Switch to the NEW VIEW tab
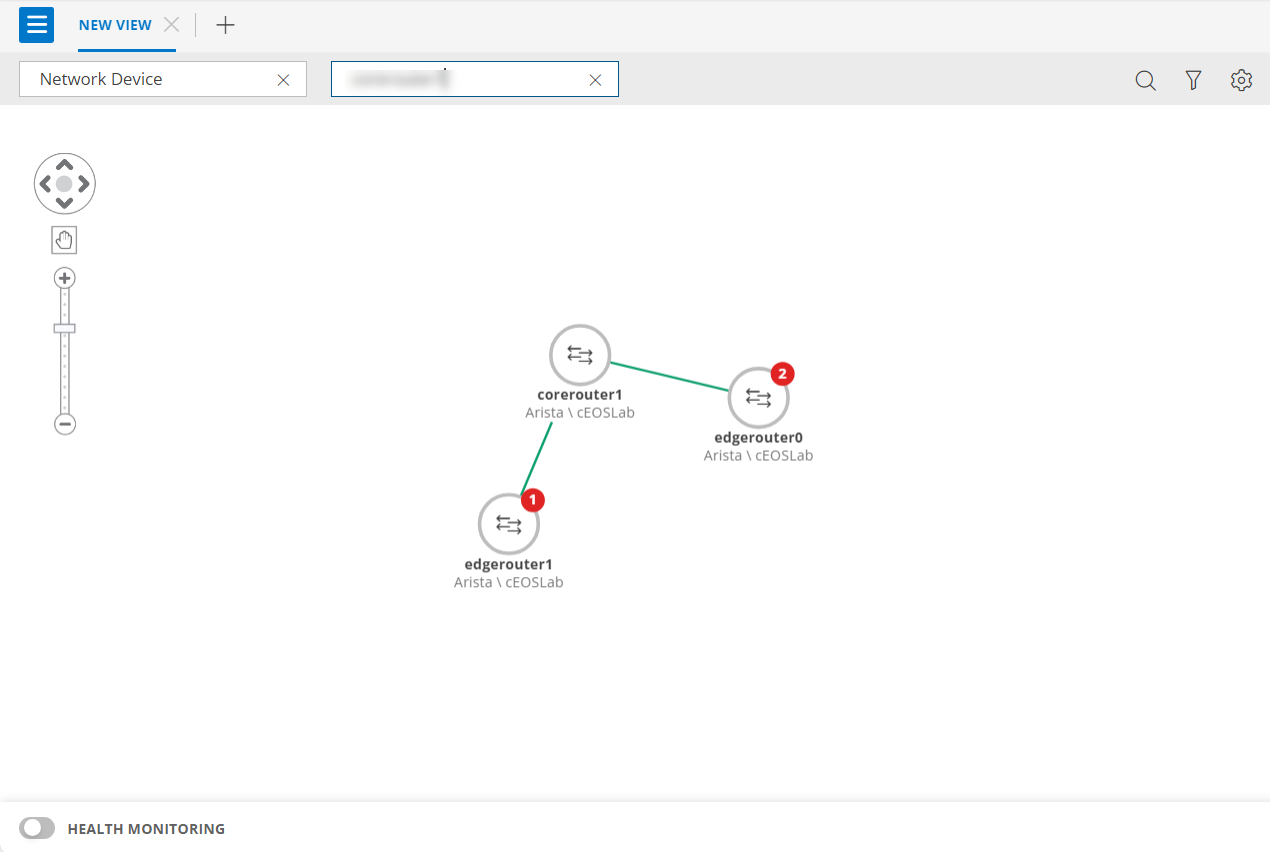This screenshot has height=852, width=1270. tap(113, 24)
